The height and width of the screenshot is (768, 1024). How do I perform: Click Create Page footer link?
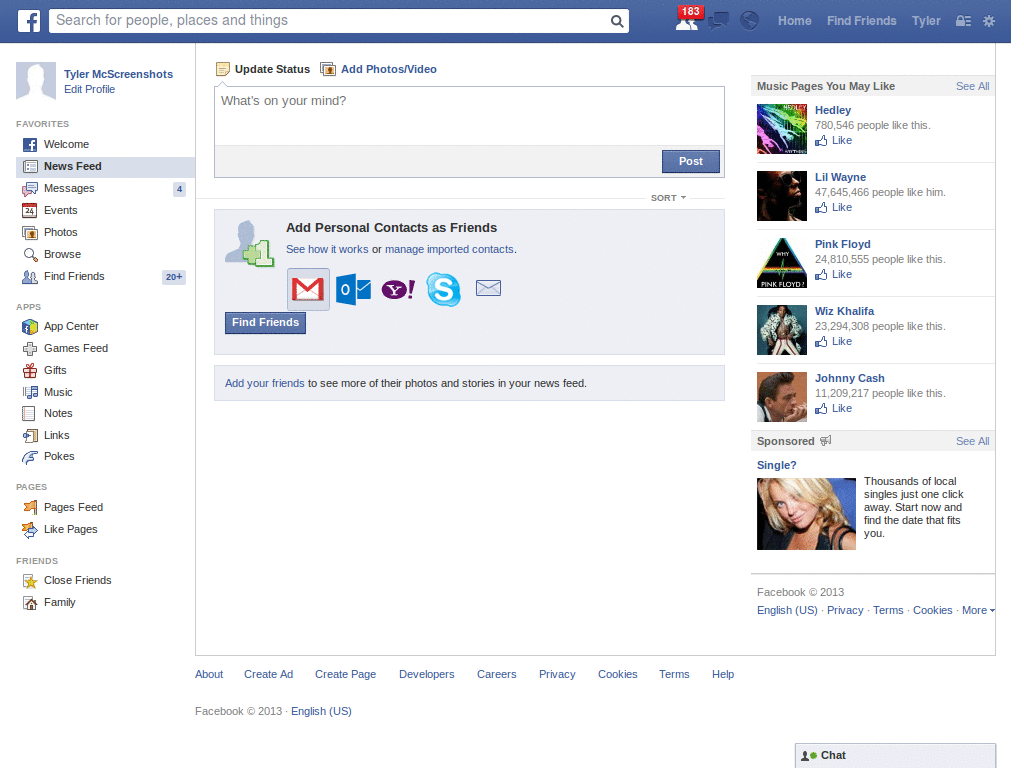point(345,675)
